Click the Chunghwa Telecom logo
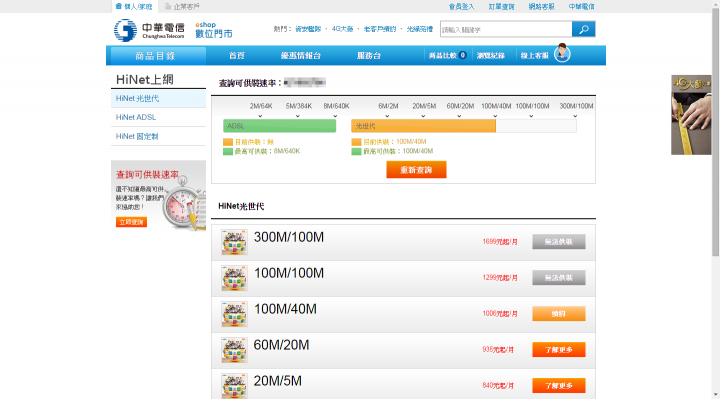Image resolution: width=720 pixels, height=399 pixels. [149, 30]
